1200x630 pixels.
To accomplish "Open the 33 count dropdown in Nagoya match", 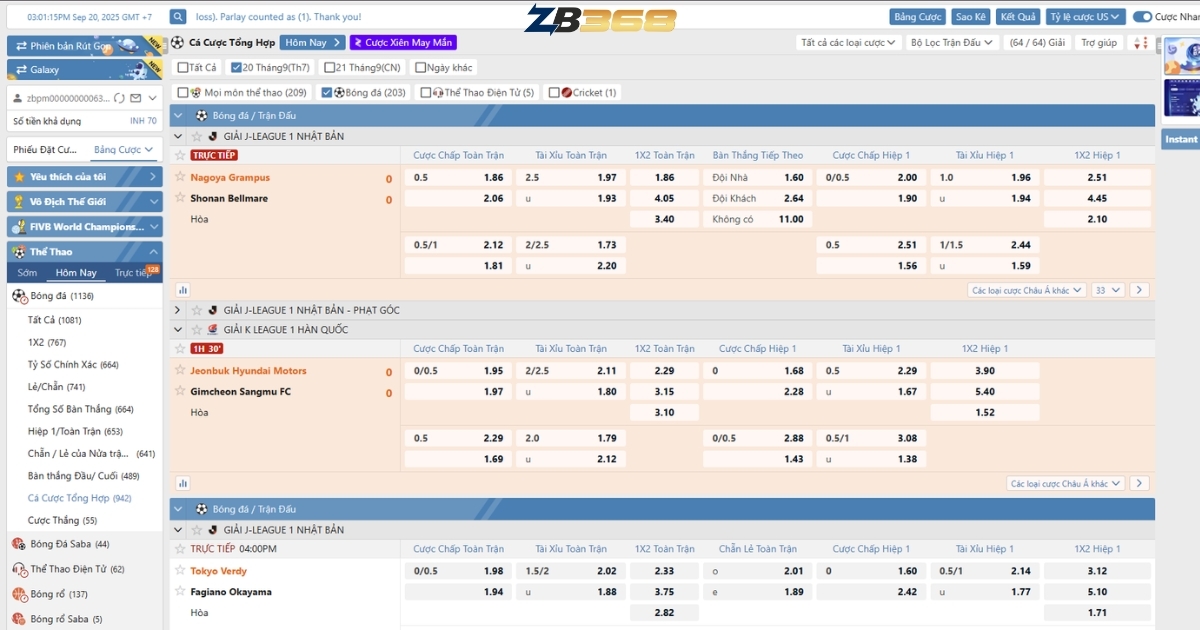I will pos(1108,290).
